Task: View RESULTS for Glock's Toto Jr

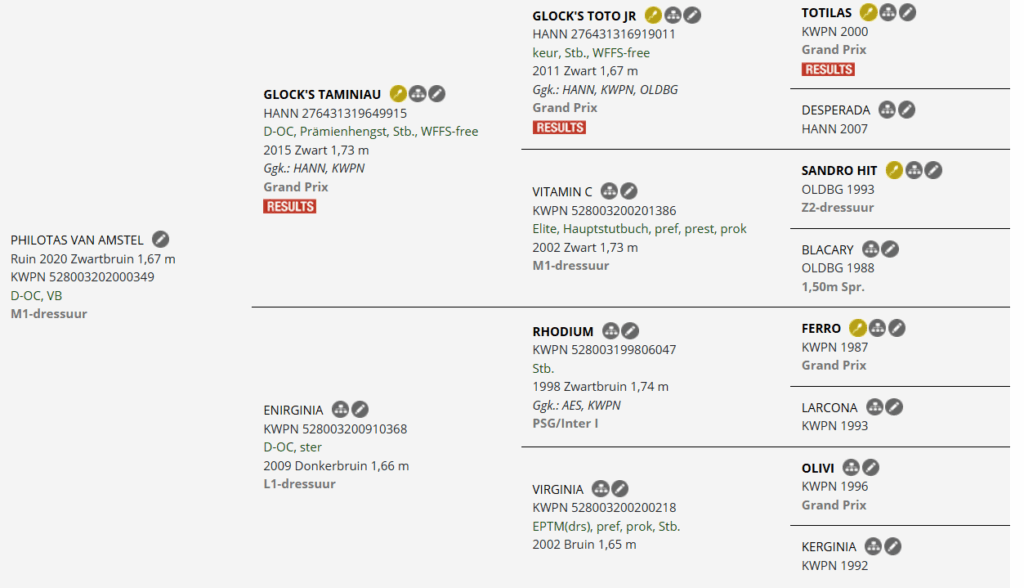Action: [x=559, y=127]
